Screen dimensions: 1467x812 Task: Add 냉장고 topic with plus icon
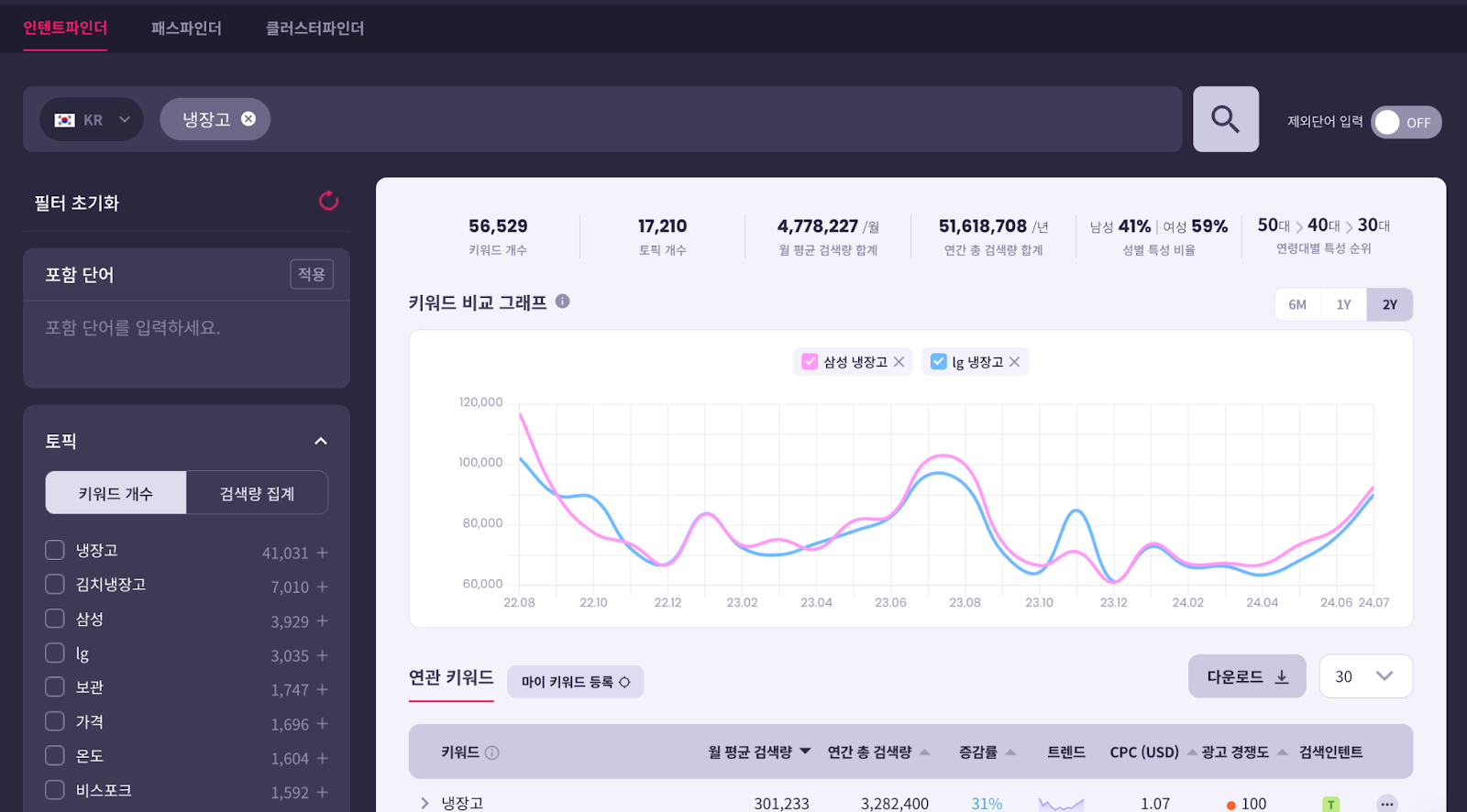tap(323, 553)
